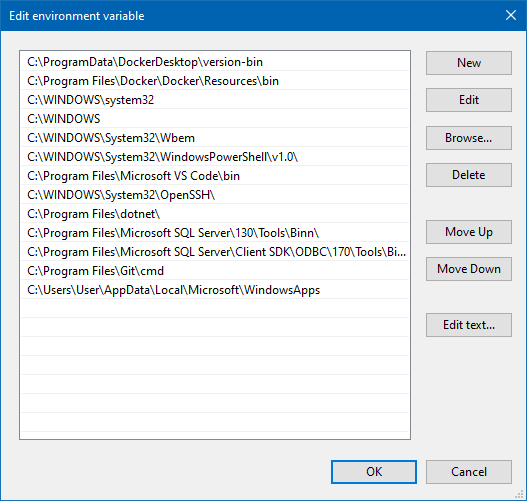The width and height of the screenshot is (527, 501).
Task: Select the WindowsPowerShell v1.0 path
Action: pos(215,157)
